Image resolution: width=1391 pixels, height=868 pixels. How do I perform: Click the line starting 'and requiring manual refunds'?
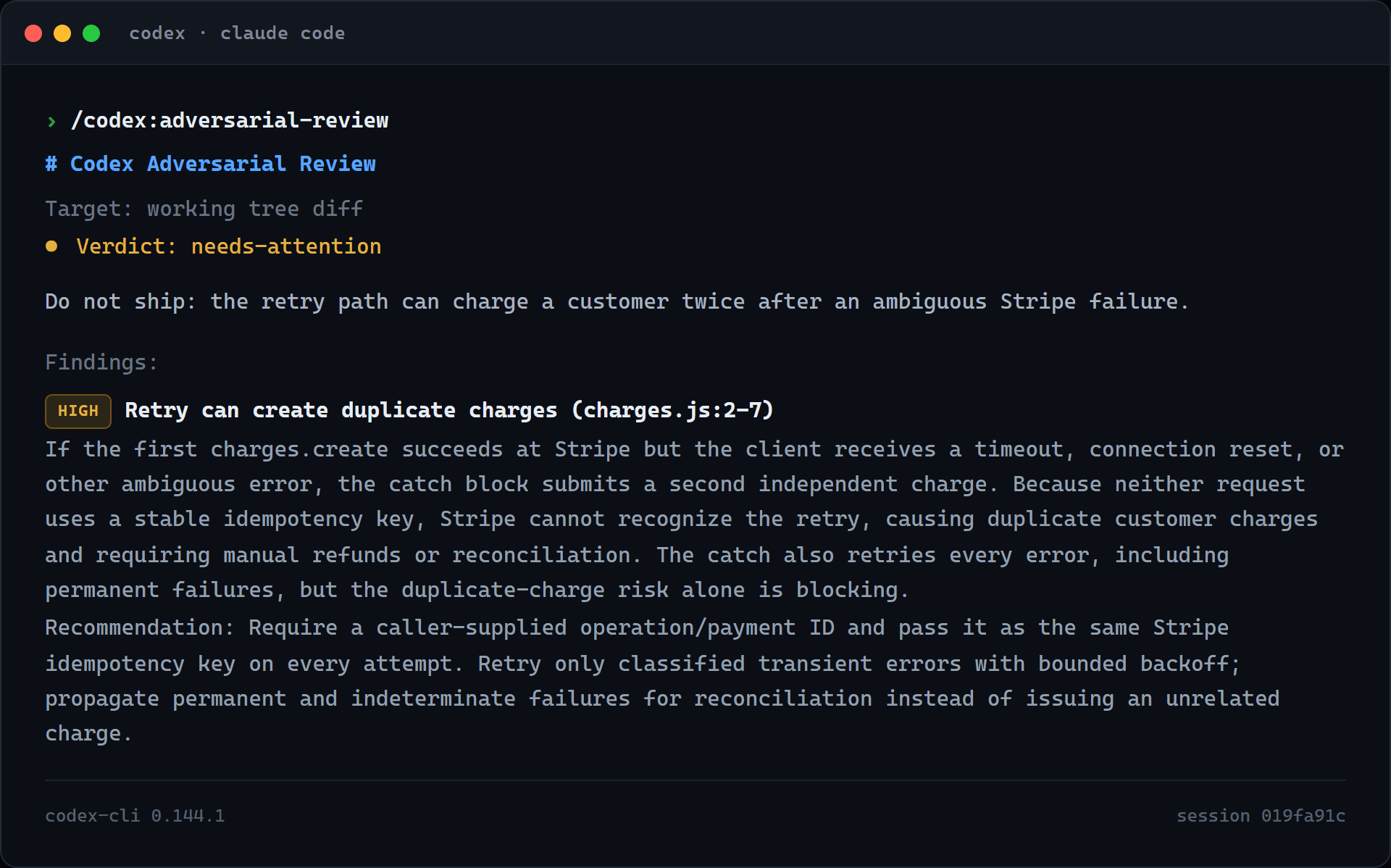[x=637, y=555]
